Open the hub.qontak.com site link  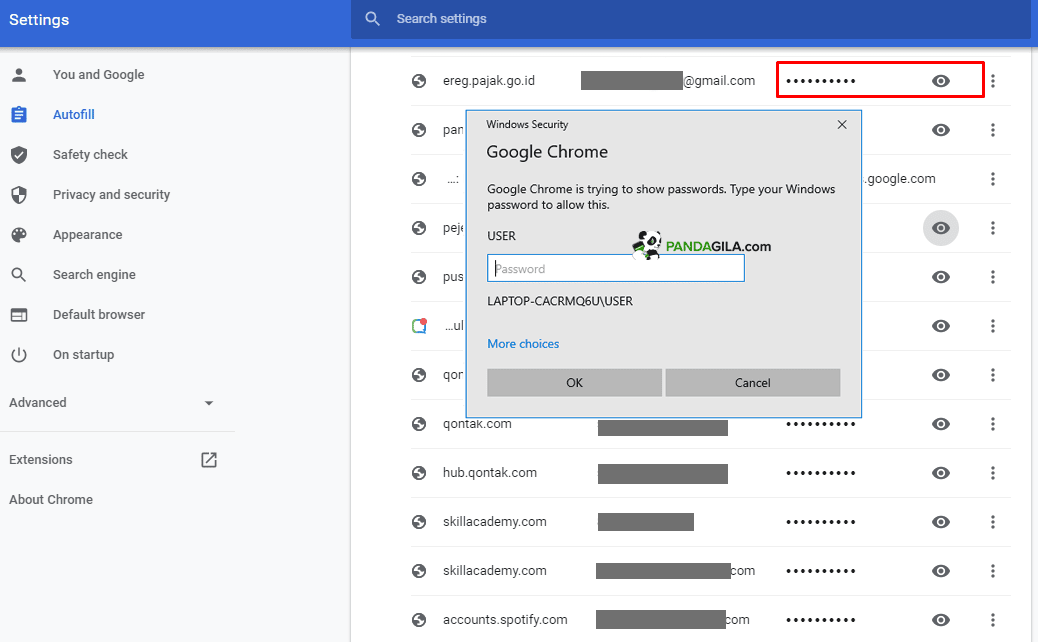[490, 473]
